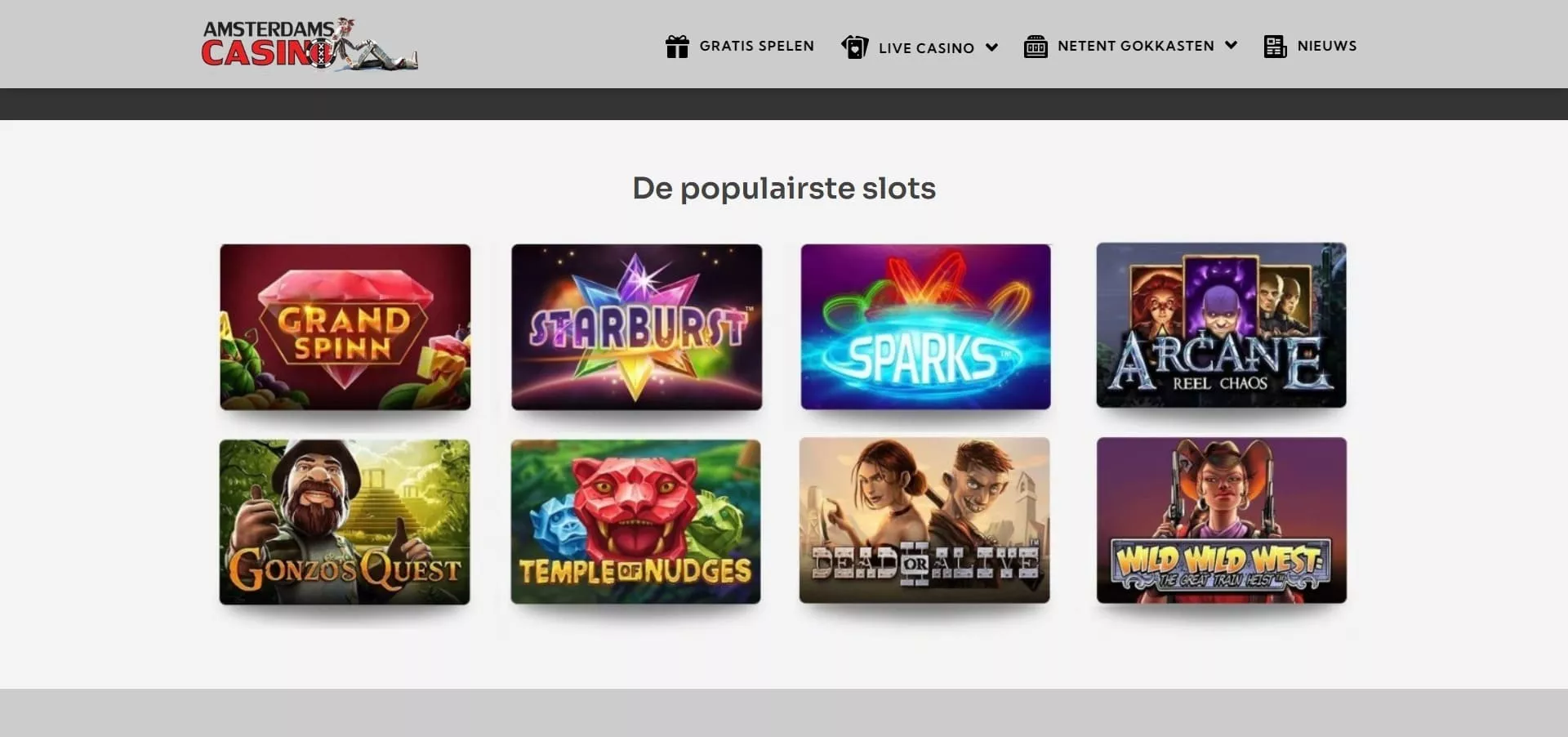This screenshot has width=1568, height=737.
Task: Click the gift icon beside Gratis Spelen
Action: pyautogui.click(x=677, y=47)
